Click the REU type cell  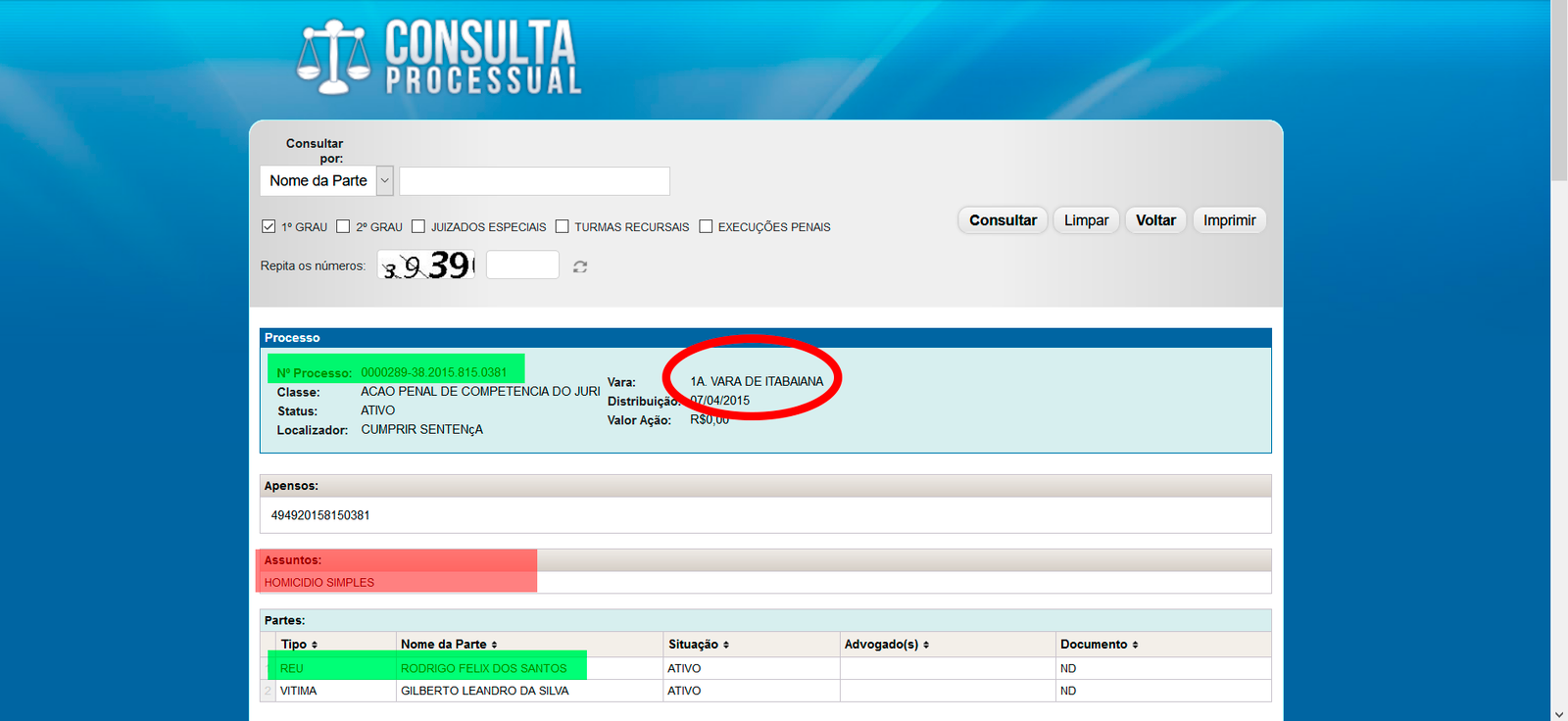pos(336,668)
